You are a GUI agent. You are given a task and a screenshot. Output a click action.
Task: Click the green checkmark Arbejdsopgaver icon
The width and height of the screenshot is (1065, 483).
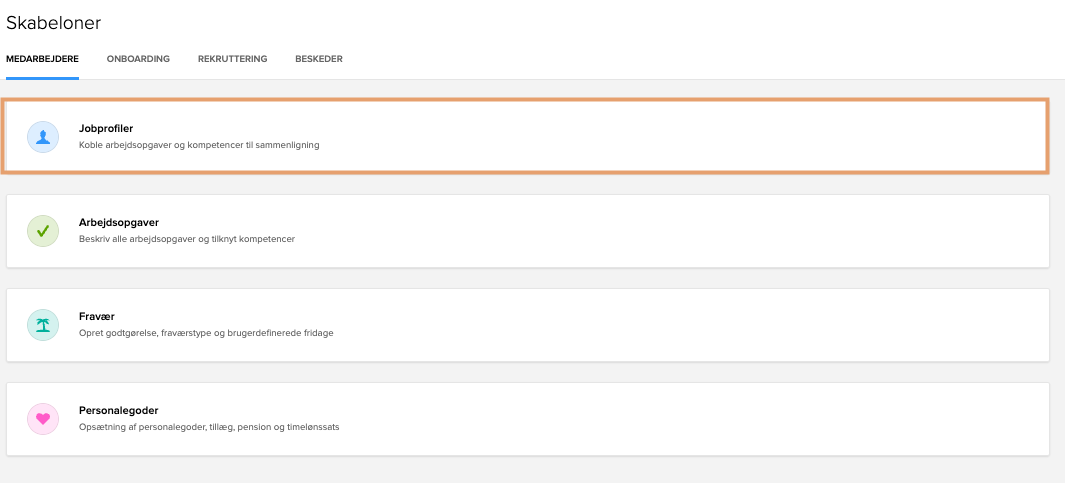click(x=43, y=231)
